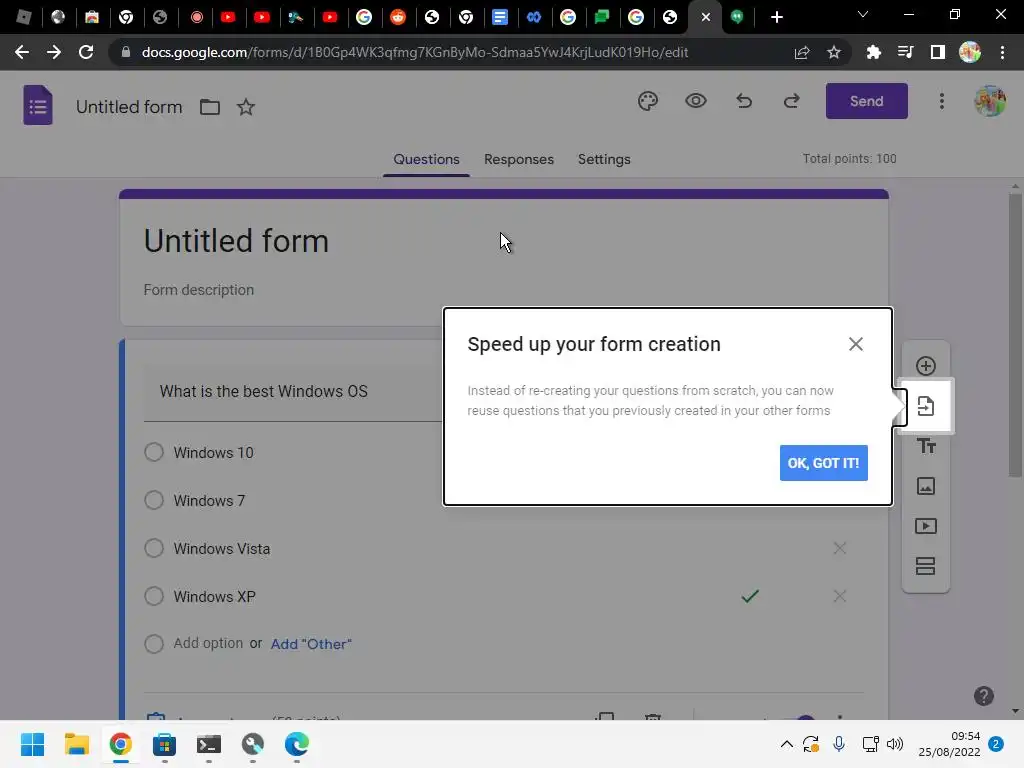Open the Windows Start menu
This screenshot has height=768, width=1024.
(x=32, y=744)
